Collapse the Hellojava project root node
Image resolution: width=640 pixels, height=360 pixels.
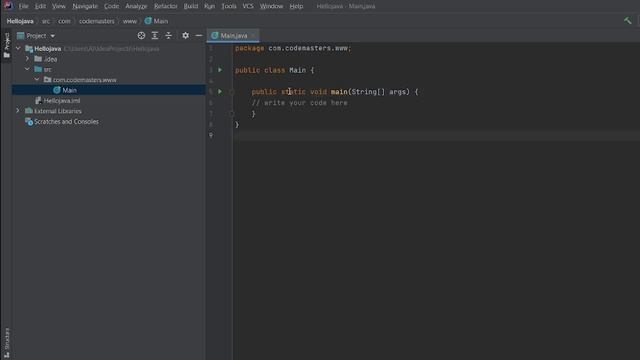click(x=18, y=49)
